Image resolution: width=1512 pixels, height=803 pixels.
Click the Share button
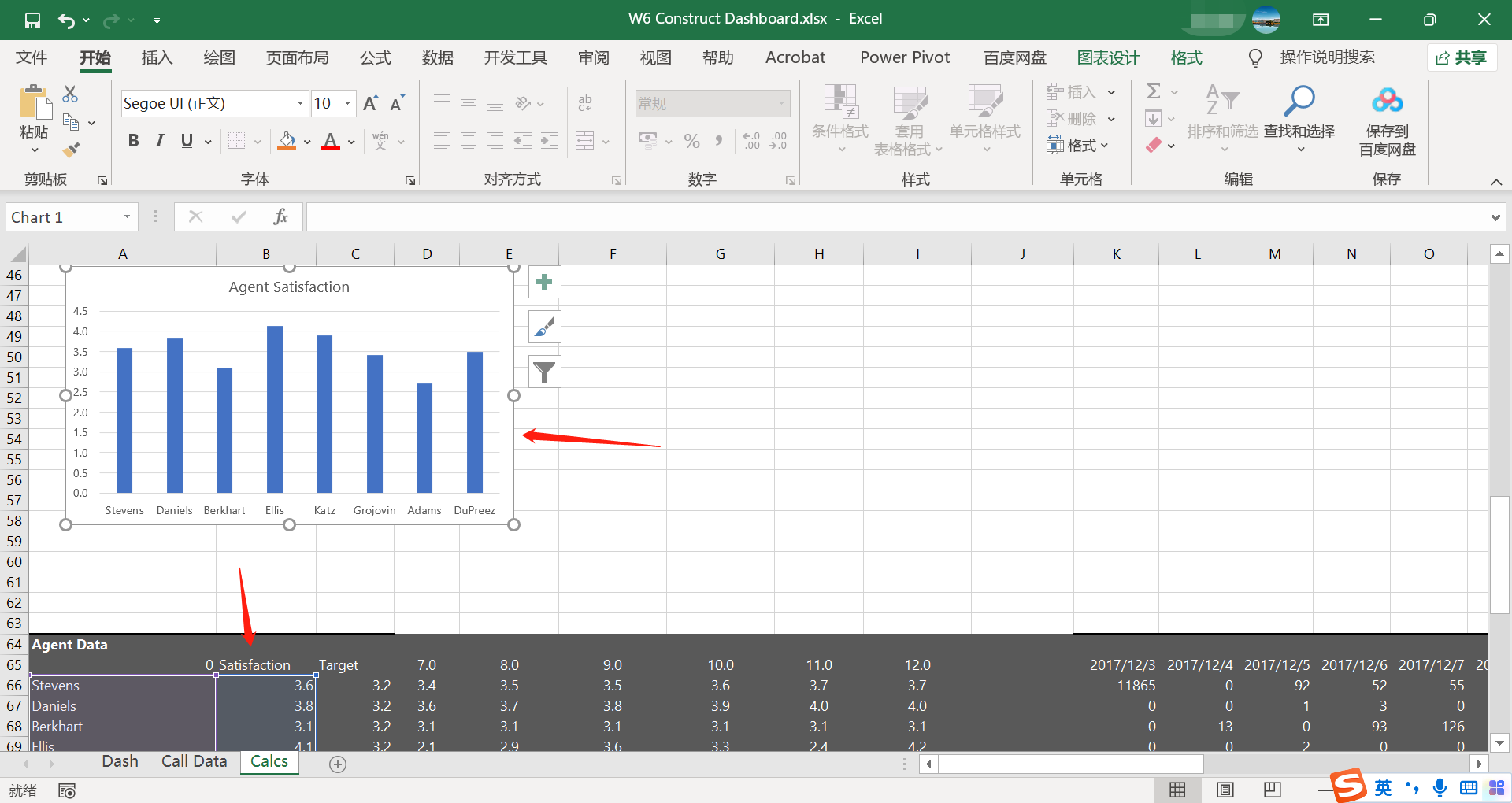click(x=1462, y=57)
